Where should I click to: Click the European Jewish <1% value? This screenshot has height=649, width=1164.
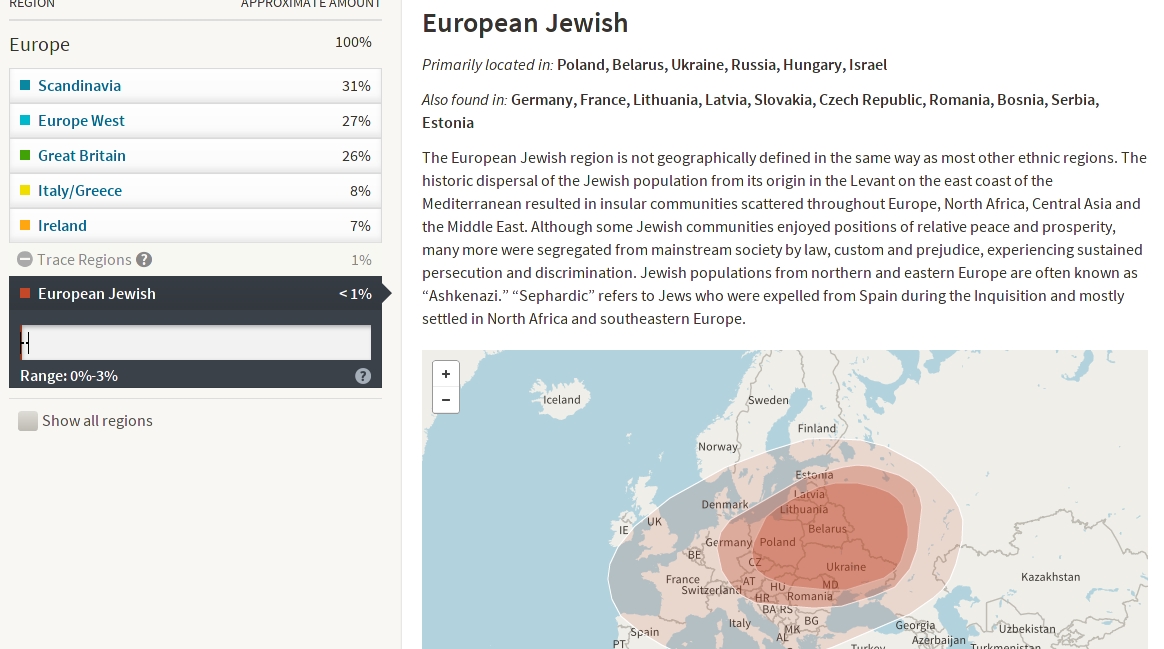click(x=355, y=294)
